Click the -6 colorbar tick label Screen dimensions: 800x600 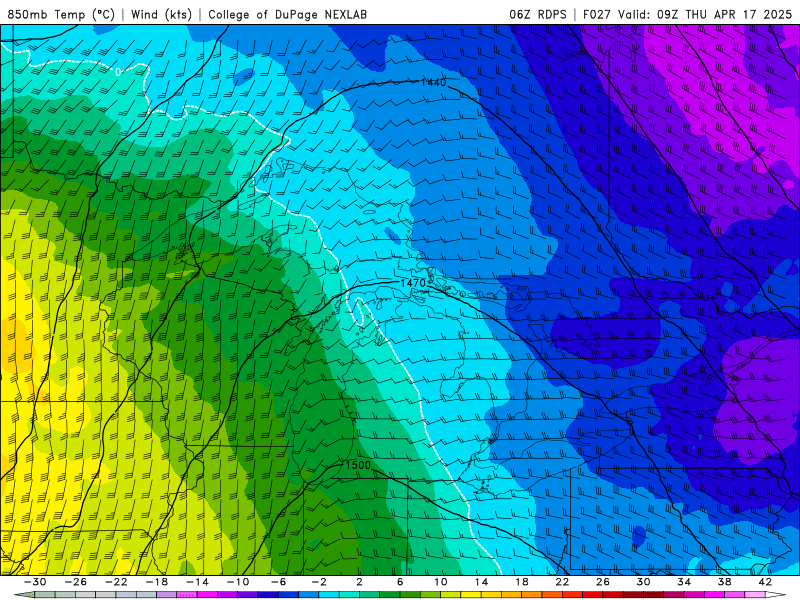pyautogui.click(x=279, y=582)
